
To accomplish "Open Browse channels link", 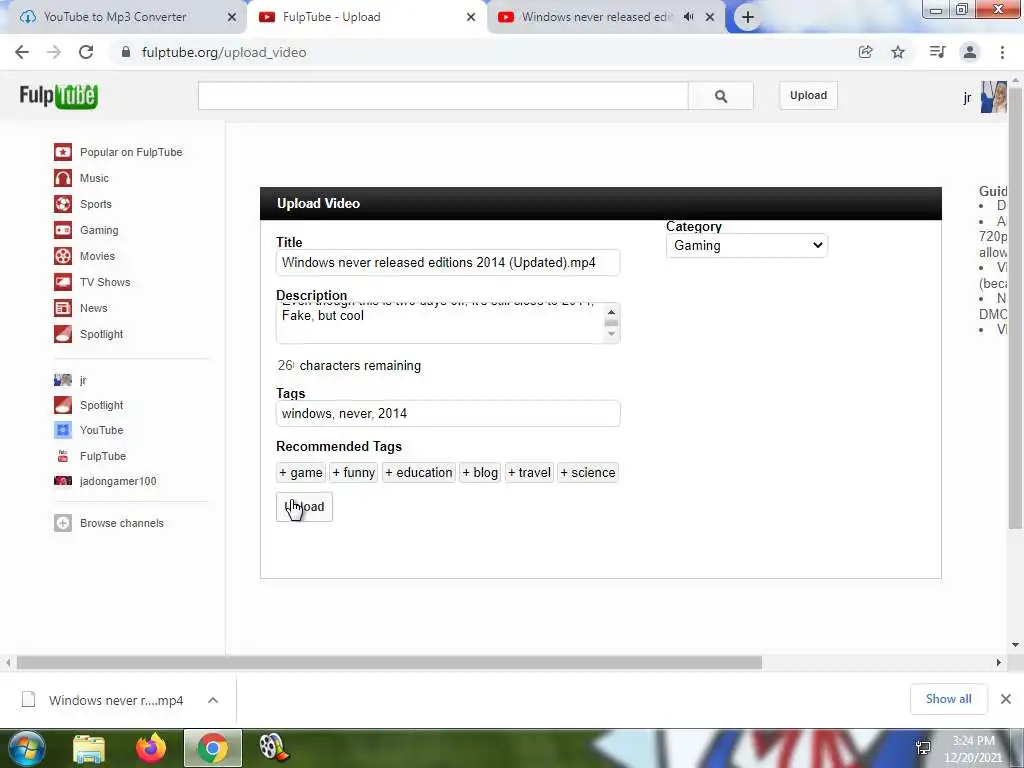I will [121, 523].
